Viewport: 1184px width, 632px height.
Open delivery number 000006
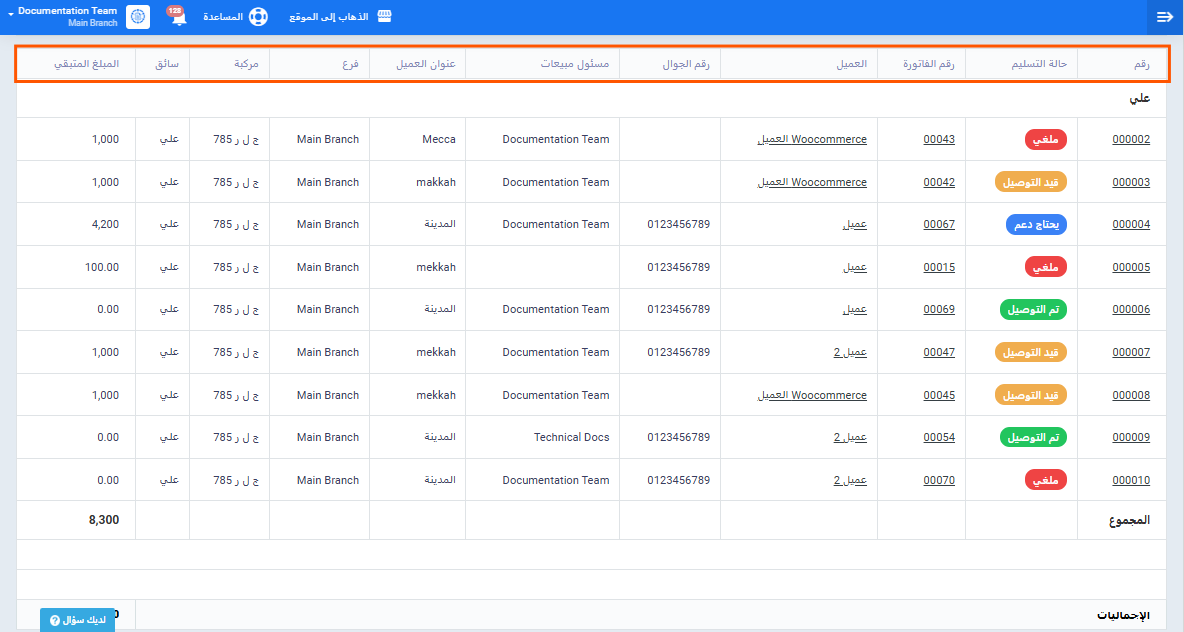coord(1130,310)
